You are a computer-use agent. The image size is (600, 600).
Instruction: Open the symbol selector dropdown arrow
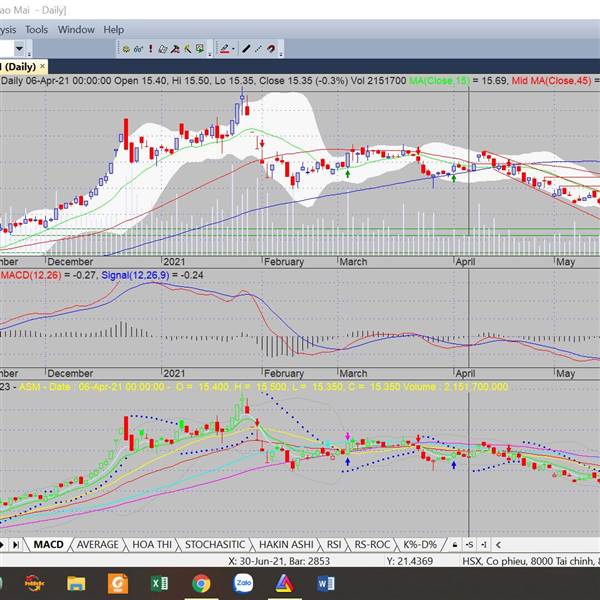19,49
